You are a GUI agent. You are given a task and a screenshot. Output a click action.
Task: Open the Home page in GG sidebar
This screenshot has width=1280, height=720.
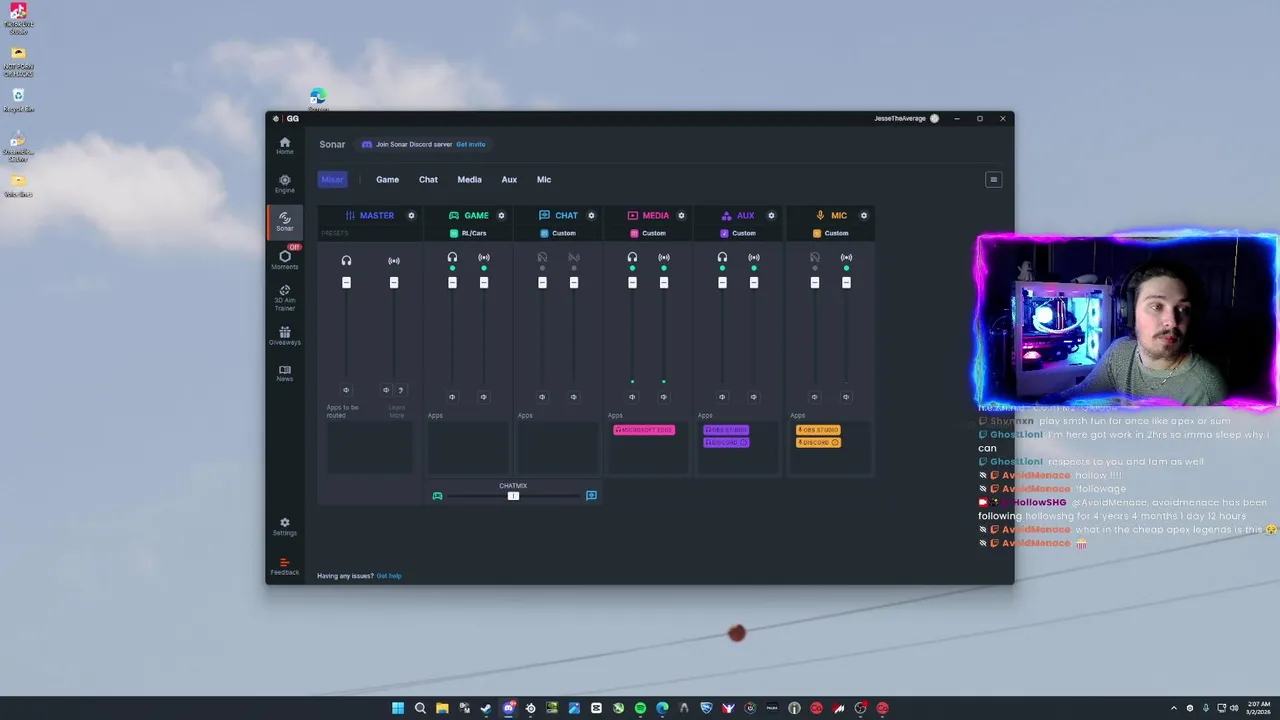tap(285, 145)
